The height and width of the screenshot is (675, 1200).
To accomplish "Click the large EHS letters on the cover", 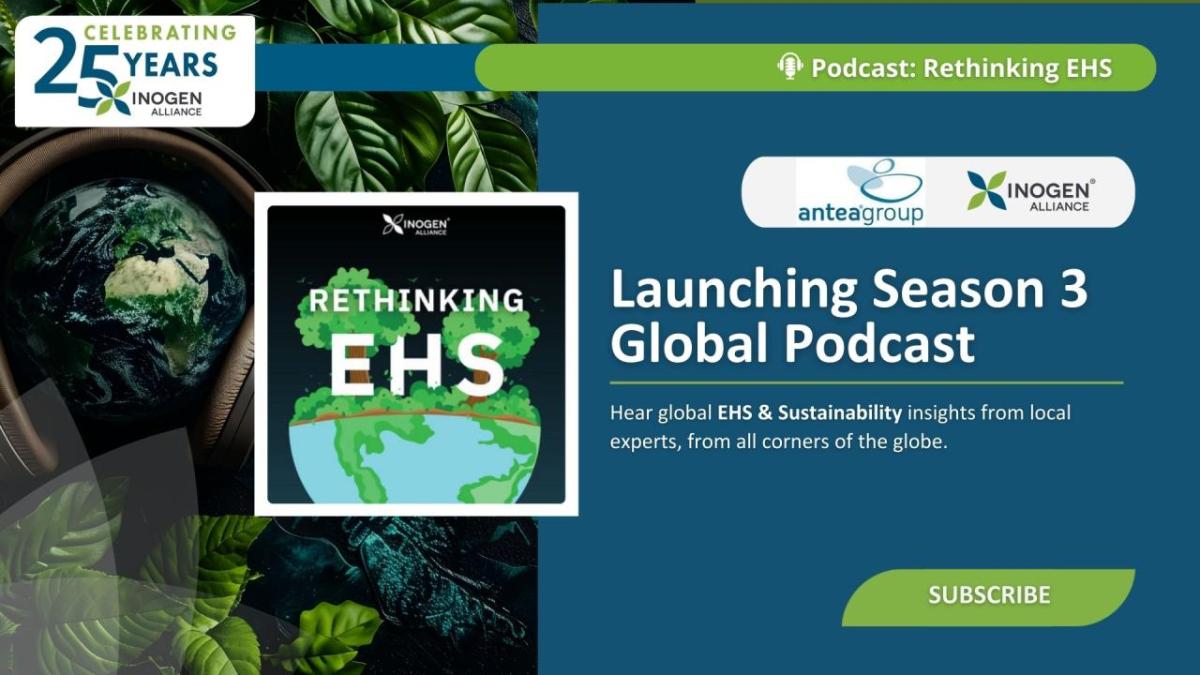I will tap(415, 365).
